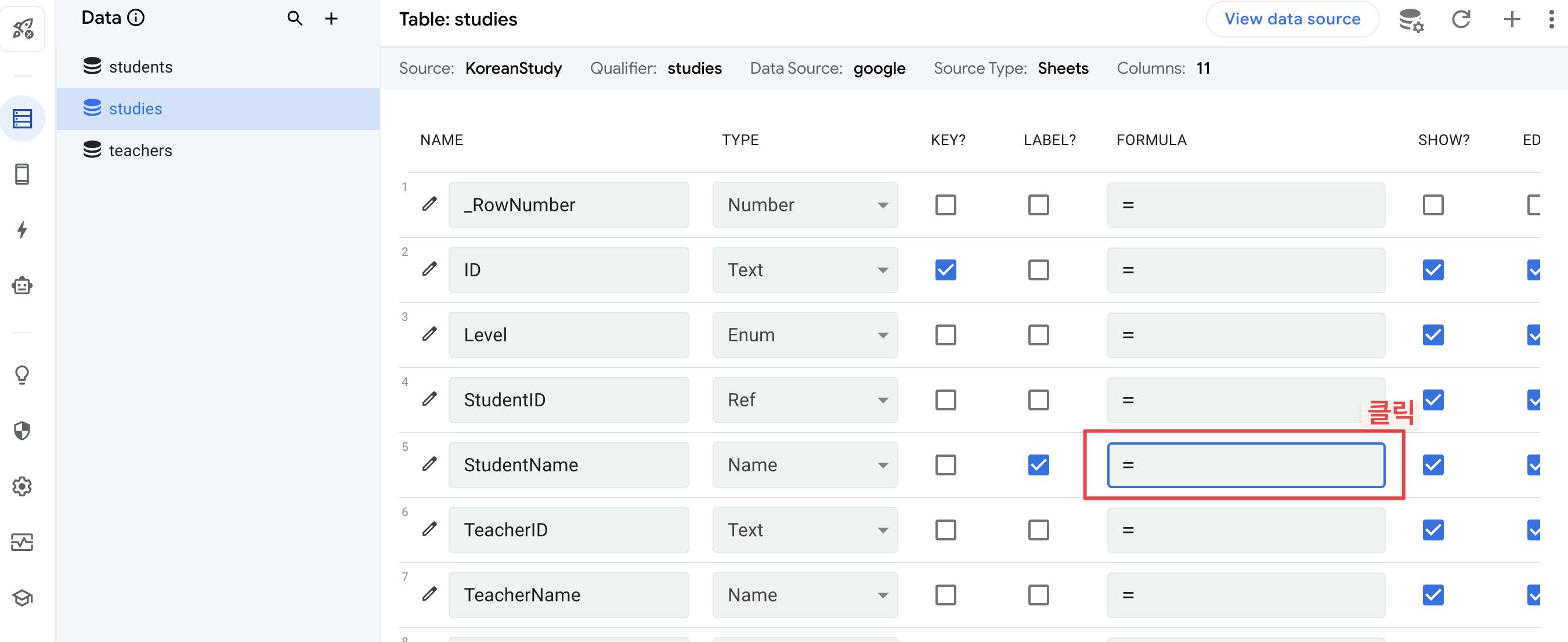Screen dimensions: 1568x642
Task: Select the students table
Action: pyautogui.click(x=140, y=67)
